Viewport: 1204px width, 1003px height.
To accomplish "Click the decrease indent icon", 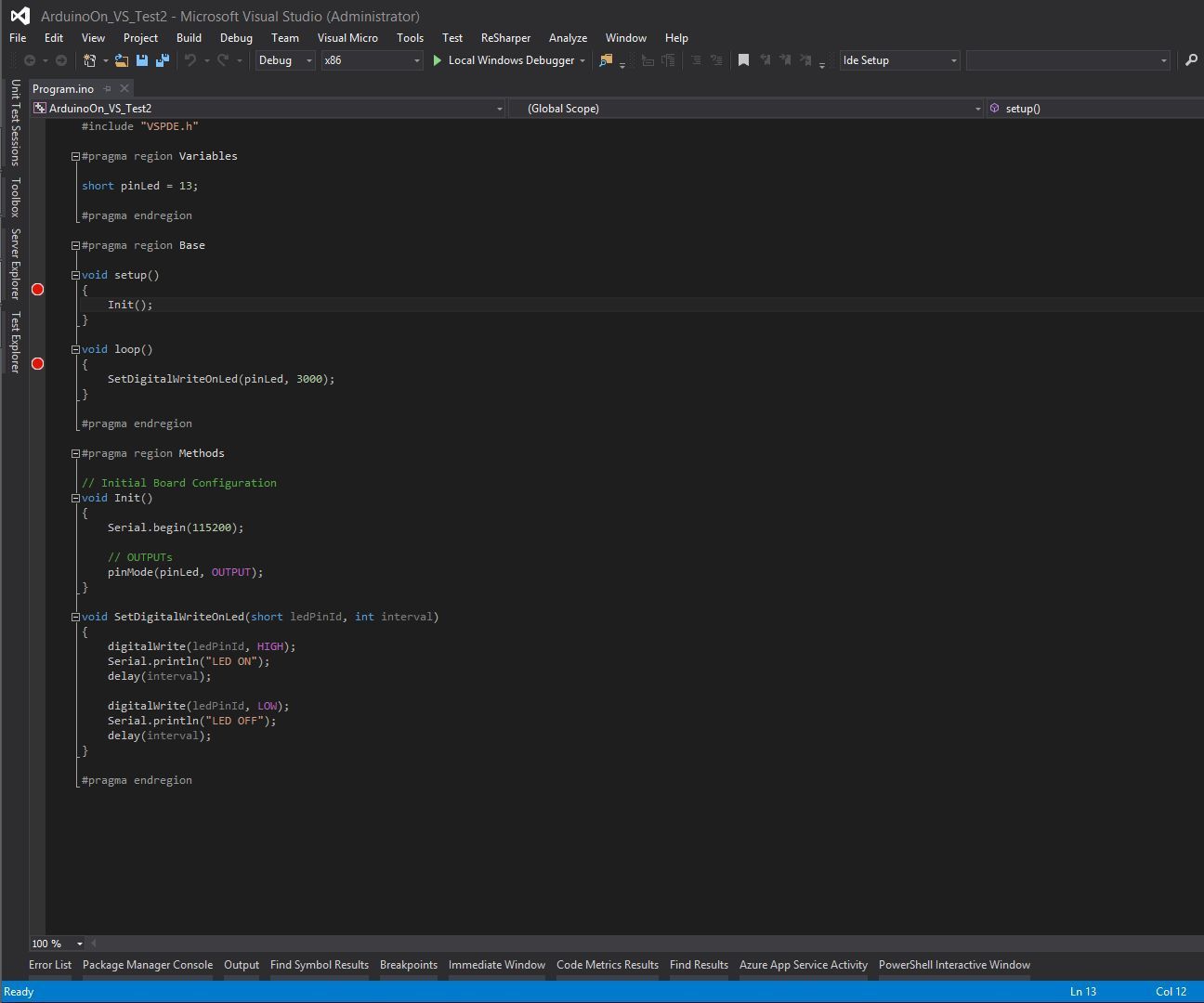I will pyautogui.click(x=648, y=60).
